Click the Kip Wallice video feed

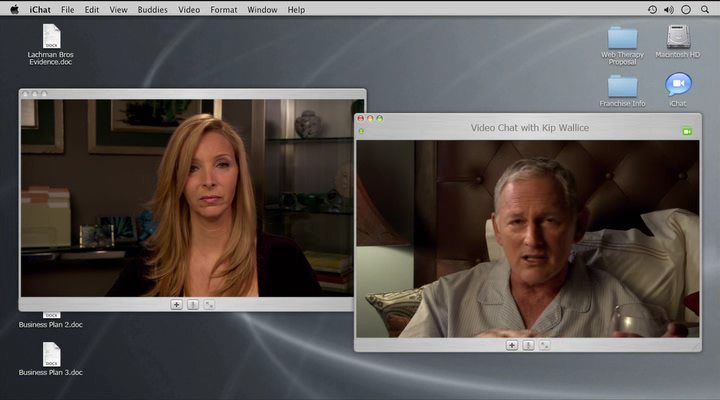click(x=528, y=239)
